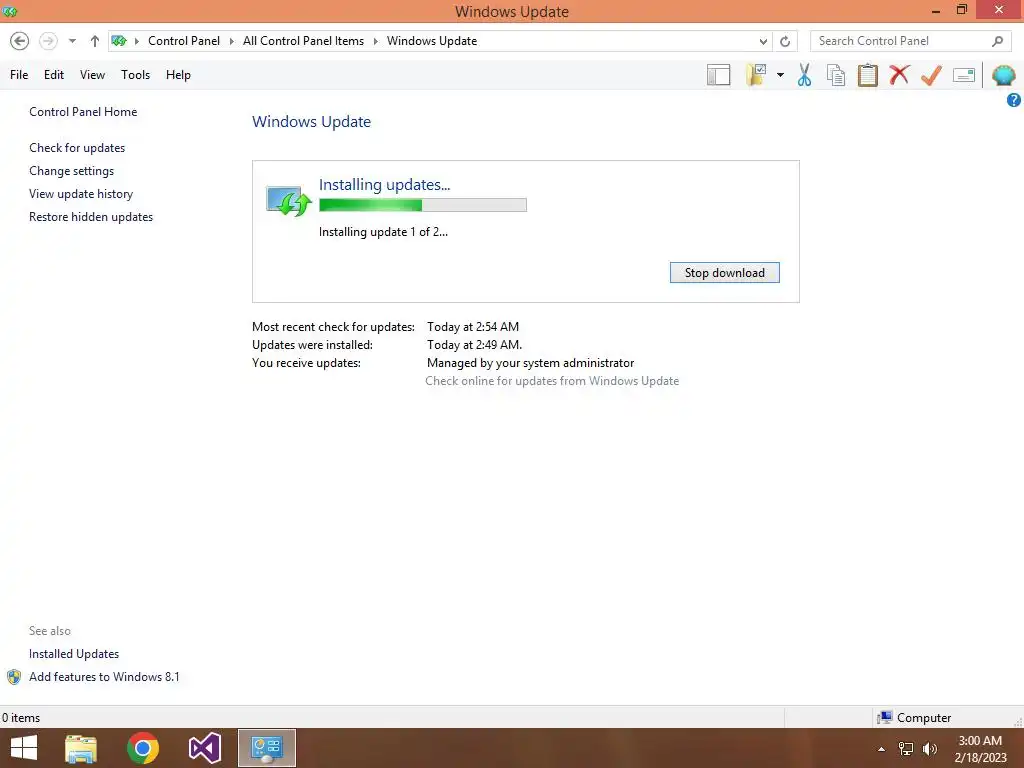Expand the arrow after Control Panel breadcrumb
The image size is (1024, 768).
[231, 41]
